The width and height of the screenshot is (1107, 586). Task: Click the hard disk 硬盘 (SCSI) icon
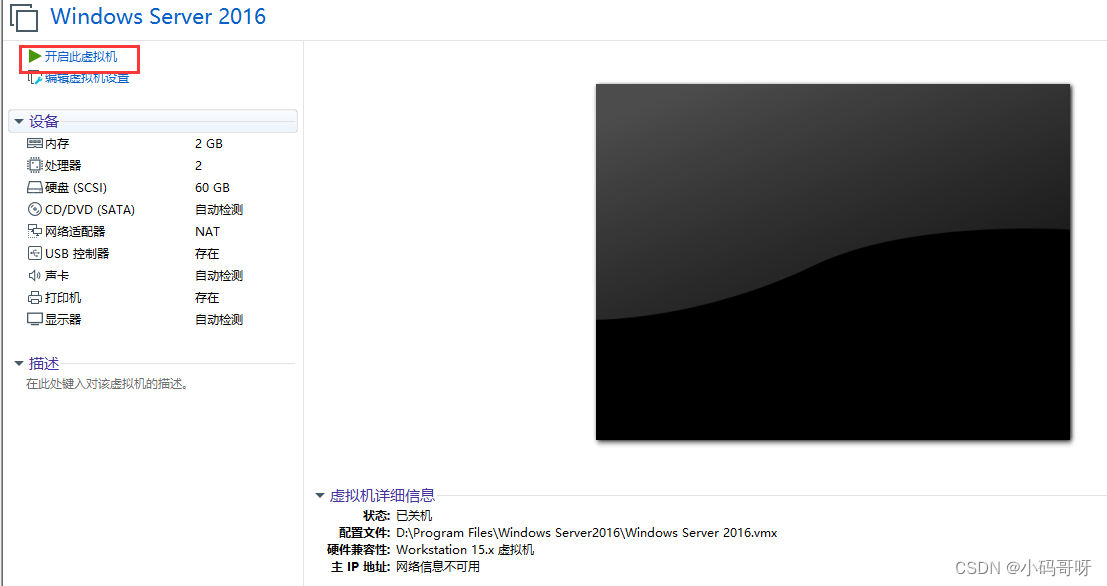click(x=35, y=188)
